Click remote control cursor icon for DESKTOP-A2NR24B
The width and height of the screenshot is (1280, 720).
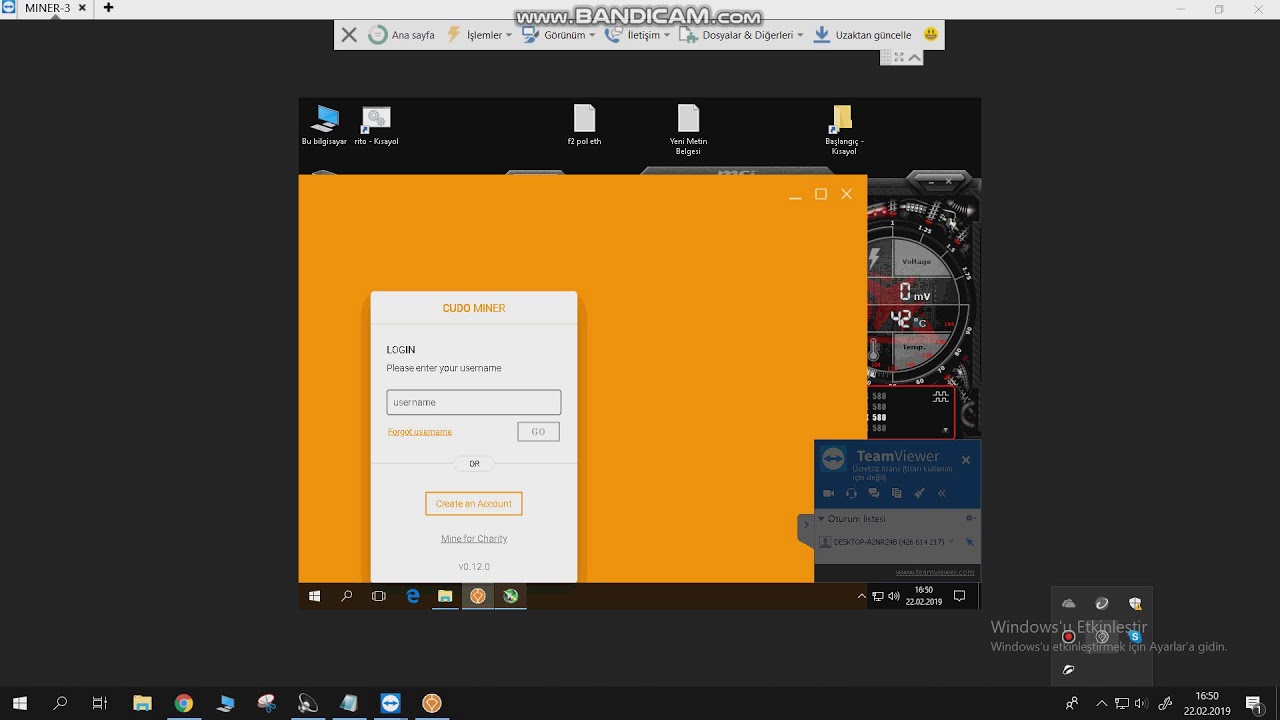tap(969, 542)
